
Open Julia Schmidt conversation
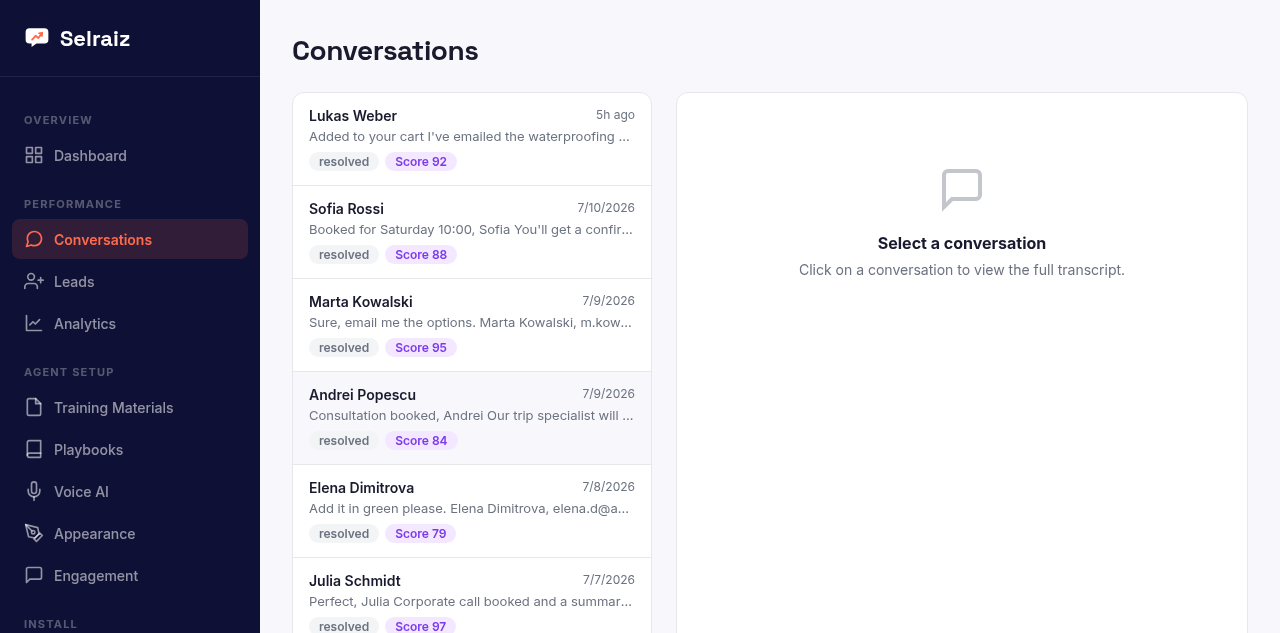[x=472, y=595]
